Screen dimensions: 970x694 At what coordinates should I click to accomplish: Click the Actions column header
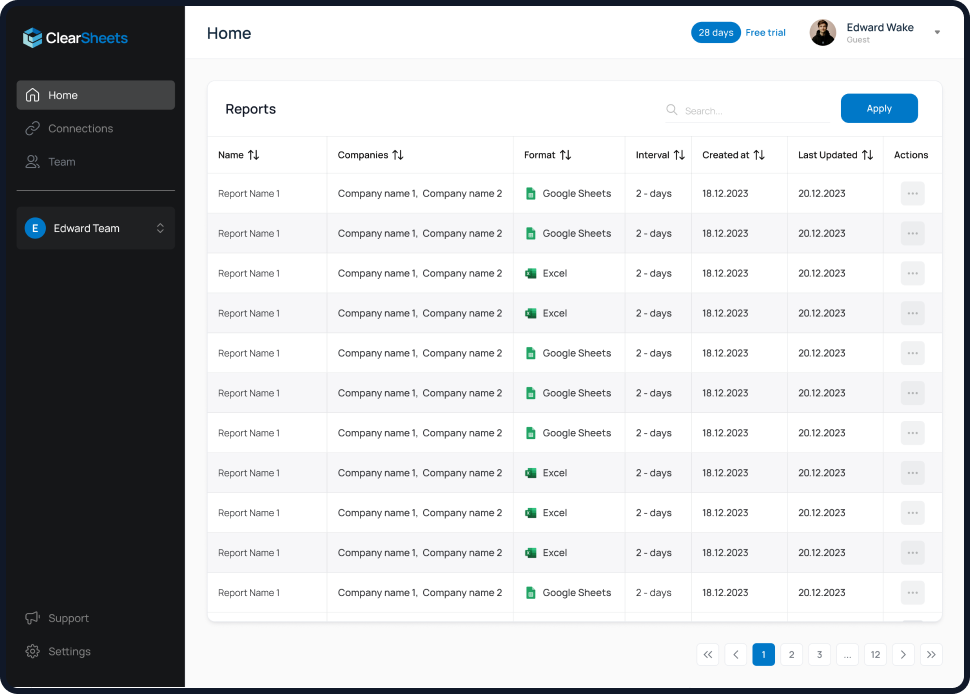click(911, 155)
